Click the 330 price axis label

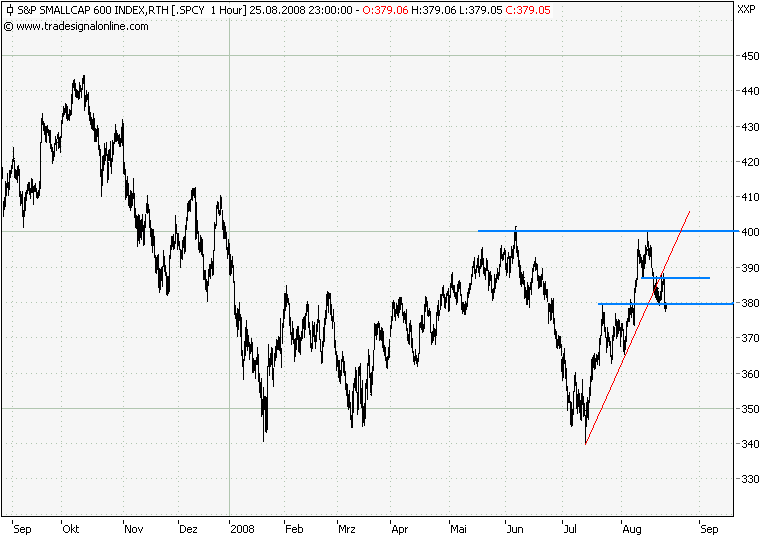tap(750, 479)
